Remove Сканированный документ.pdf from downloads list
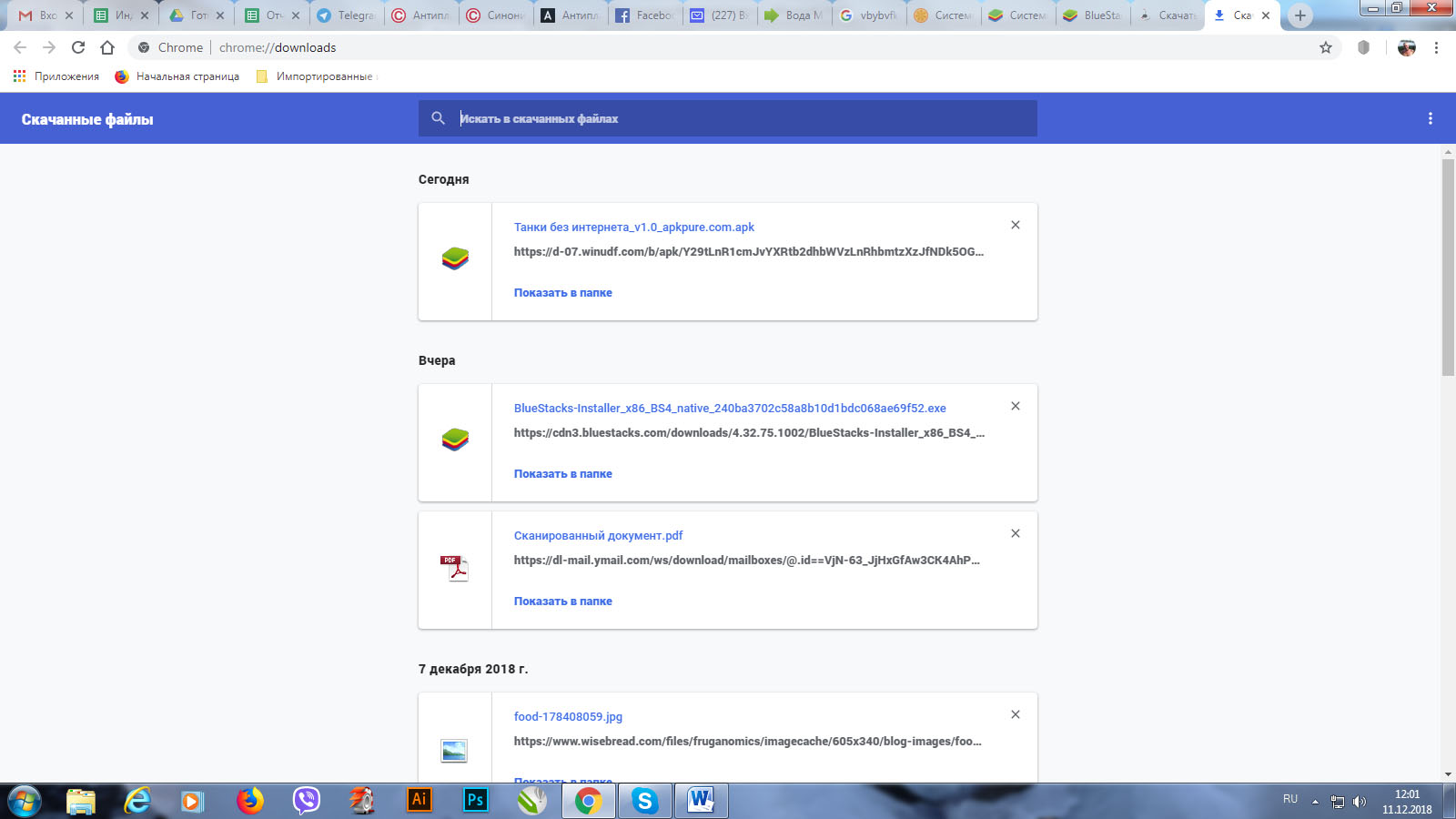The height and width of the screenshot is (819, 1456). (x=1016, y=533)
